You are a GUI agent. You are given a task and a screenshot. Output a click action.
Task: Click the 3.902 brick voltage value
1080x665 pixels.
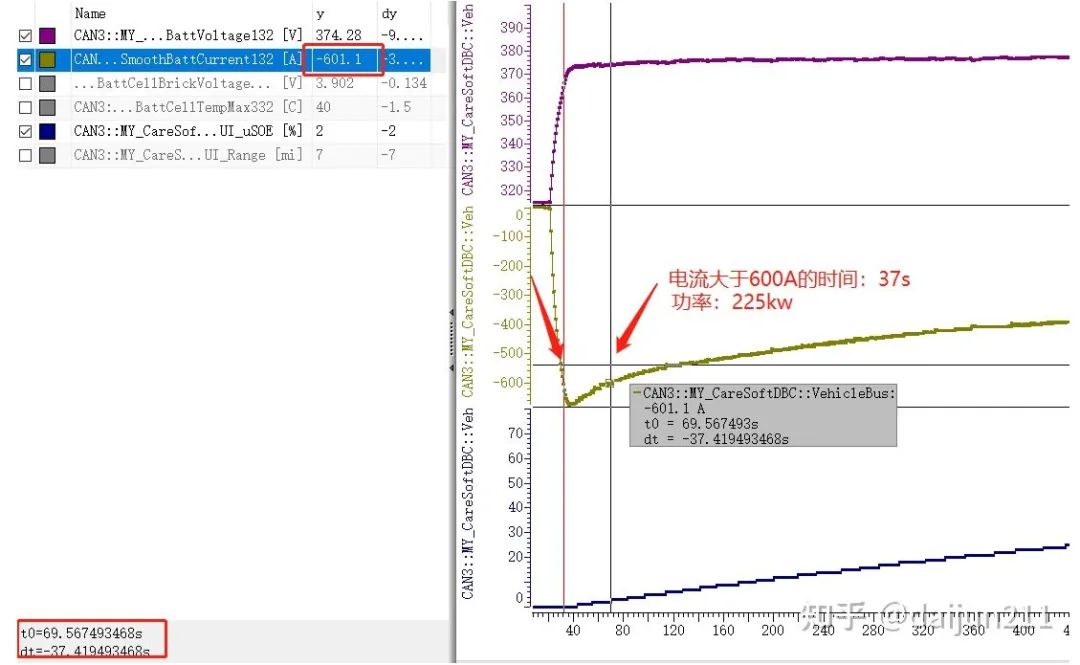(x=334, y=83)
